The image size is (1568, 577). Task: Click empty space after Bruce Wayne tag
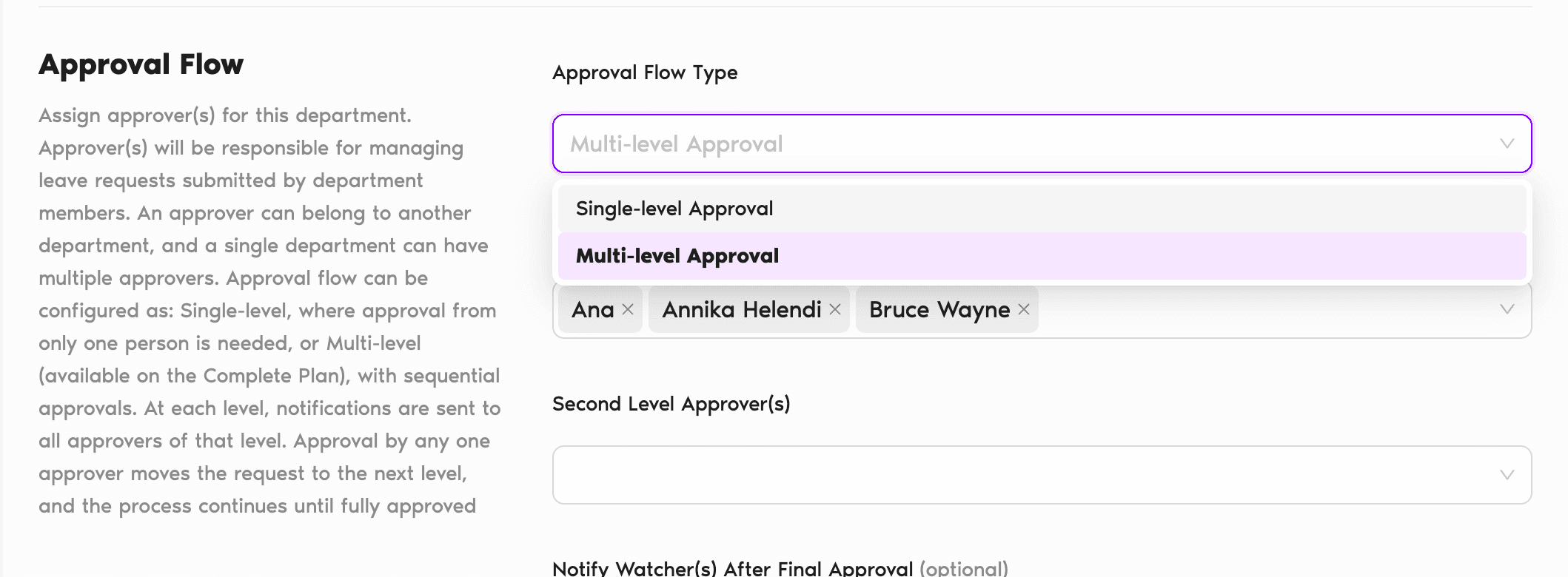point(1259,309)
